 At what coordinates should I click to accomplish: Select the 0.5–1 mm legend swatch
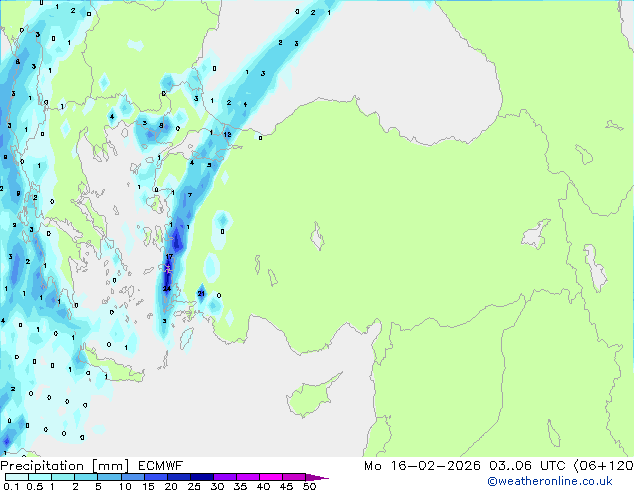tap(40, 477)
